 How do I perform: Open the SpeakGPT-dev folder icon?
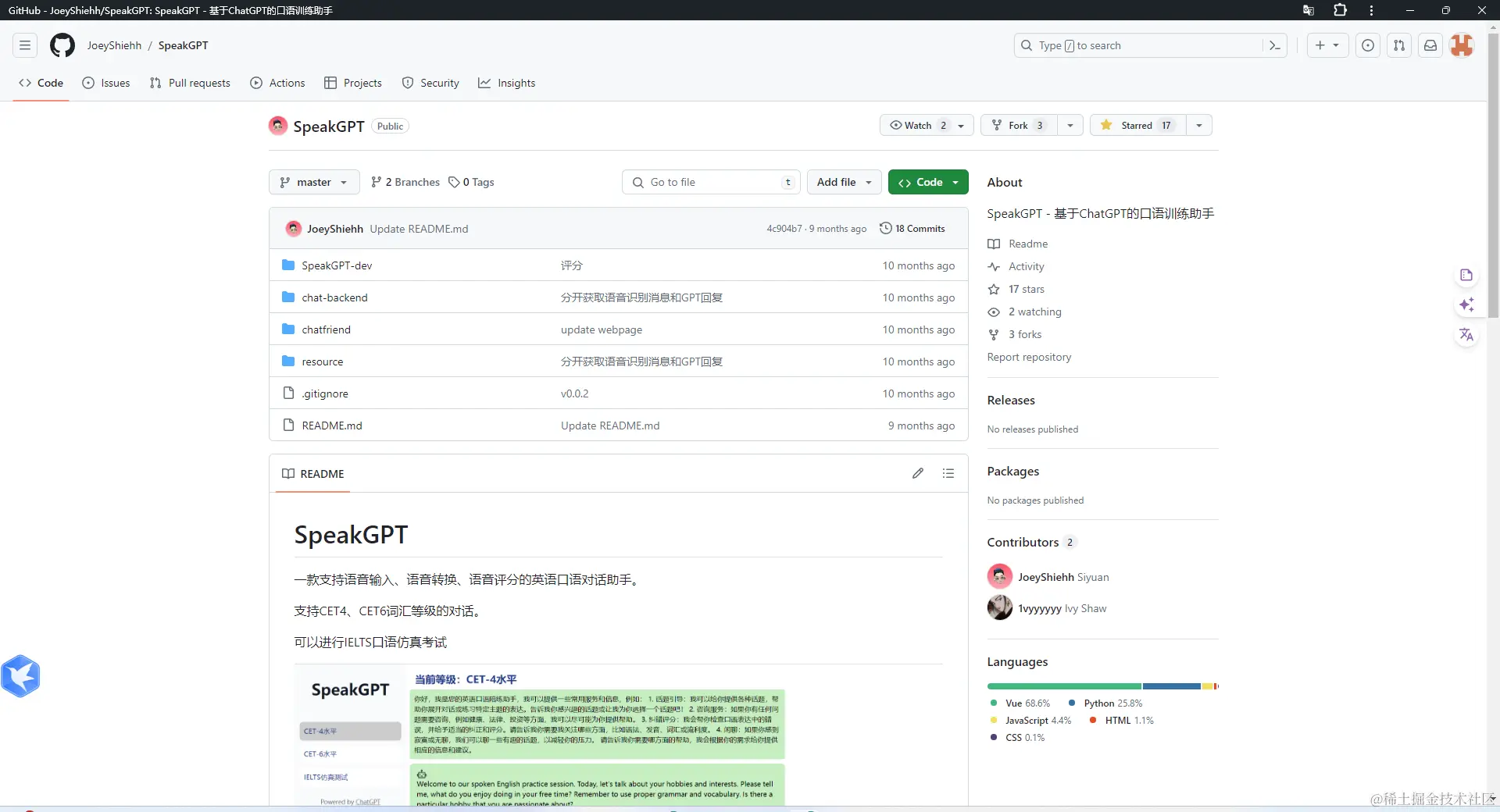tap(288, 265)
